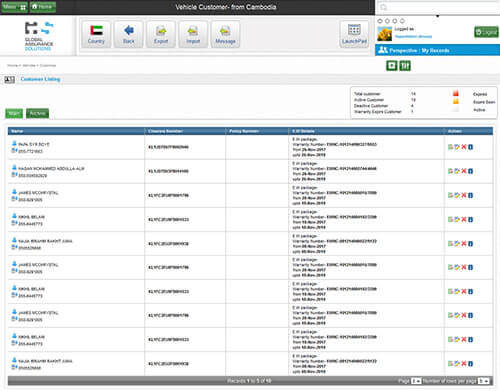
Task: Click the search field at top right
Action: pos(437,7)
